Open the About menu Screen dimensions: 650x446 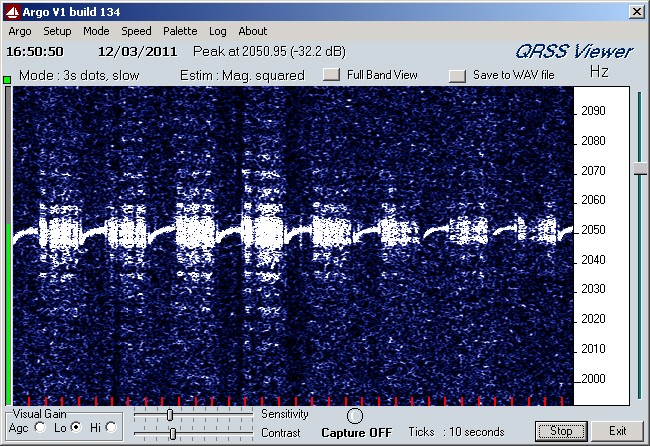[252, 32]
